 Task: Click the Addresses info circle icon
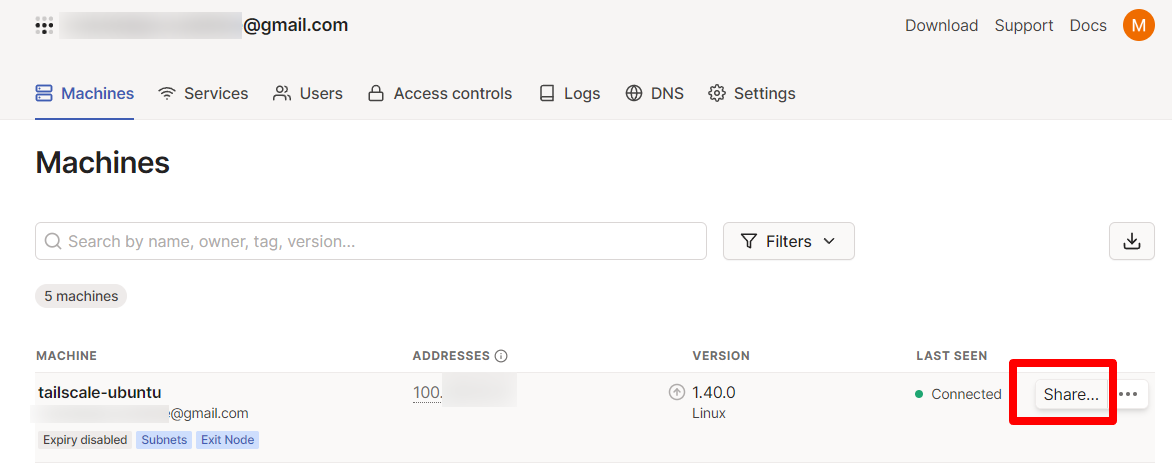click(501, 356)
